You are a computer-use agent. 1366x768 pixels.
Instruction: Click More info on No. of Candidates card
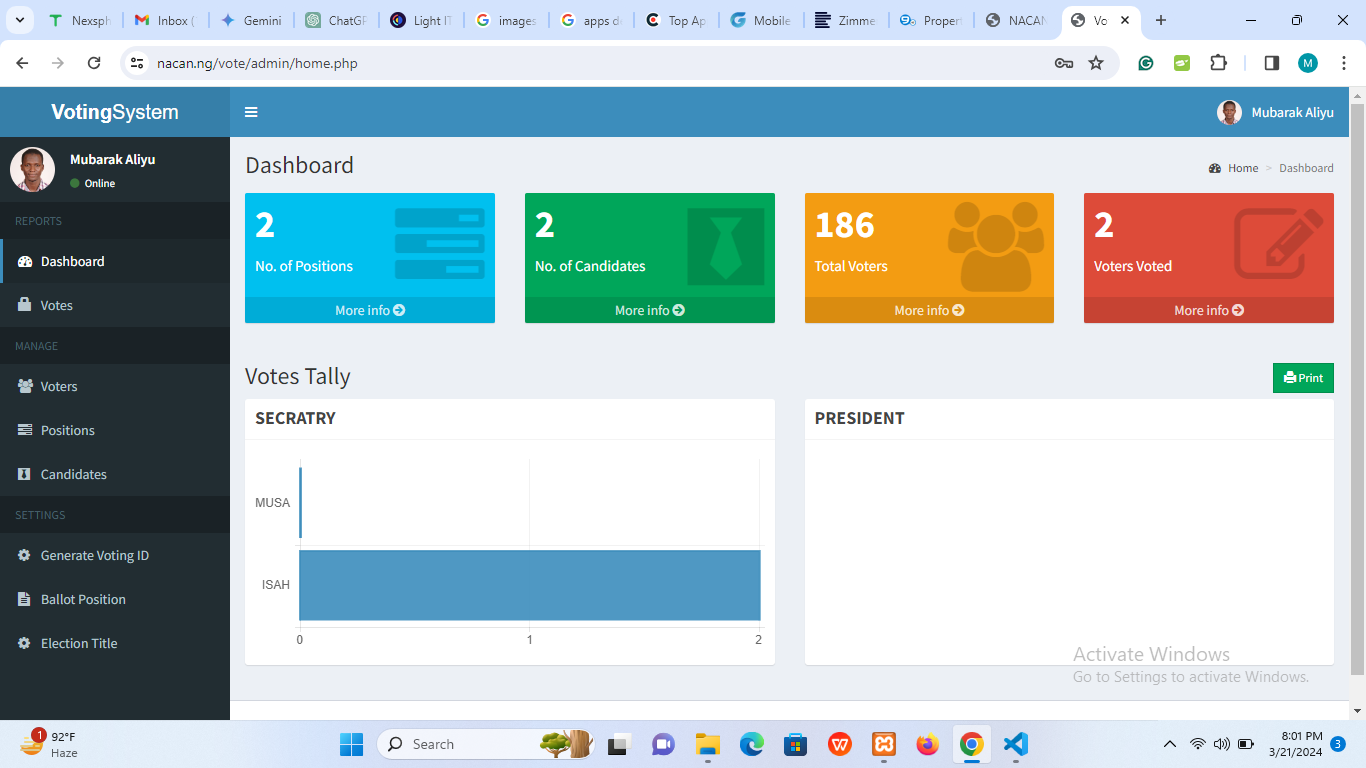pos(650,310)
